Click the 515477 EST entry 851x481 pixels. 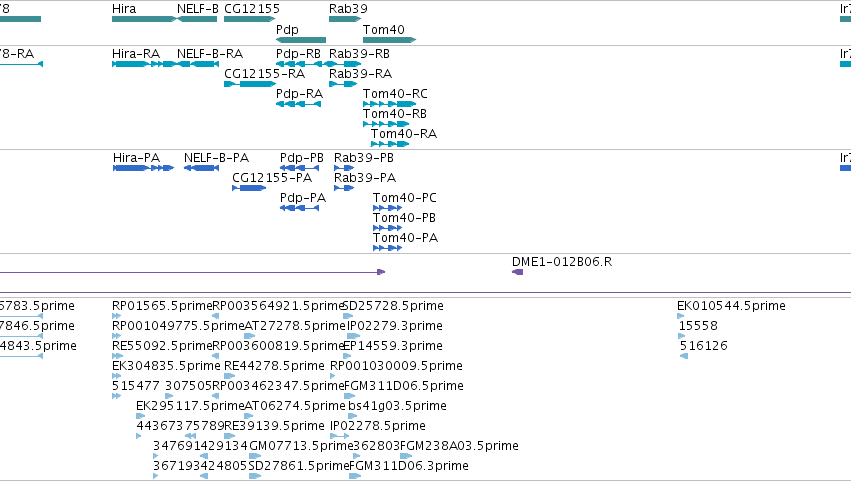(x=136, y=386)
